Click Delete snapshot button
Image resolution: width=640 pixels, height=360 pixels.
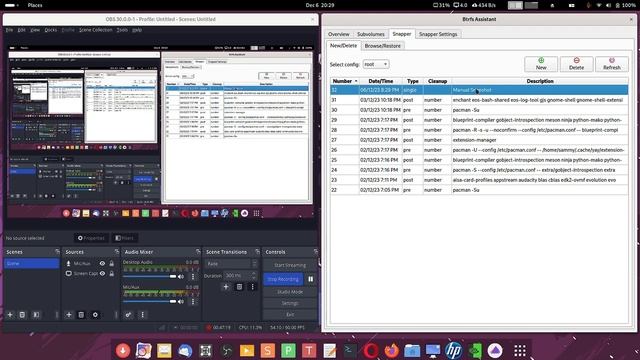(x=576, y=64)
